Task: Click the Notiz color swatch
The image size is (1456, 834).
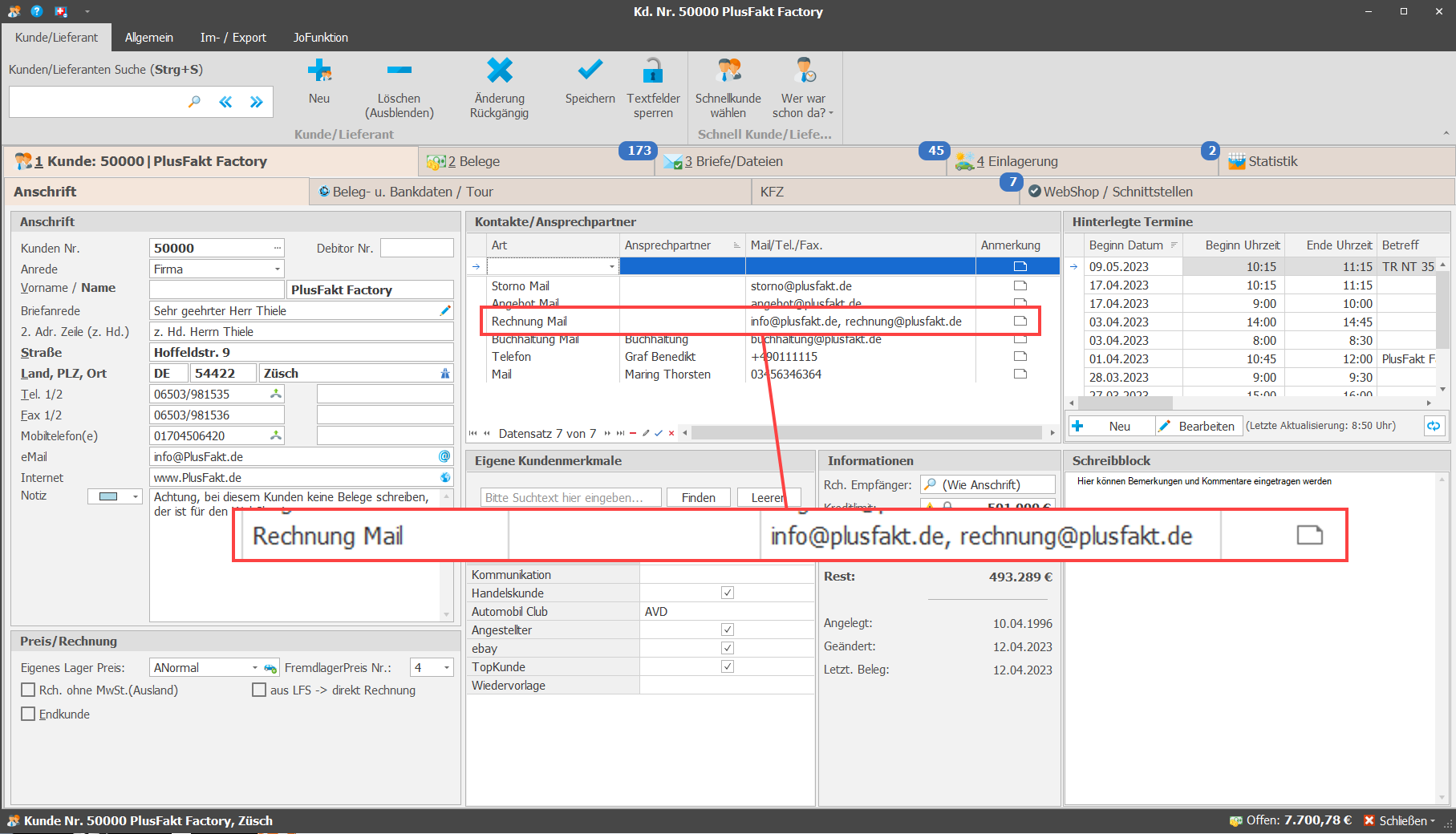Action: 108,496
